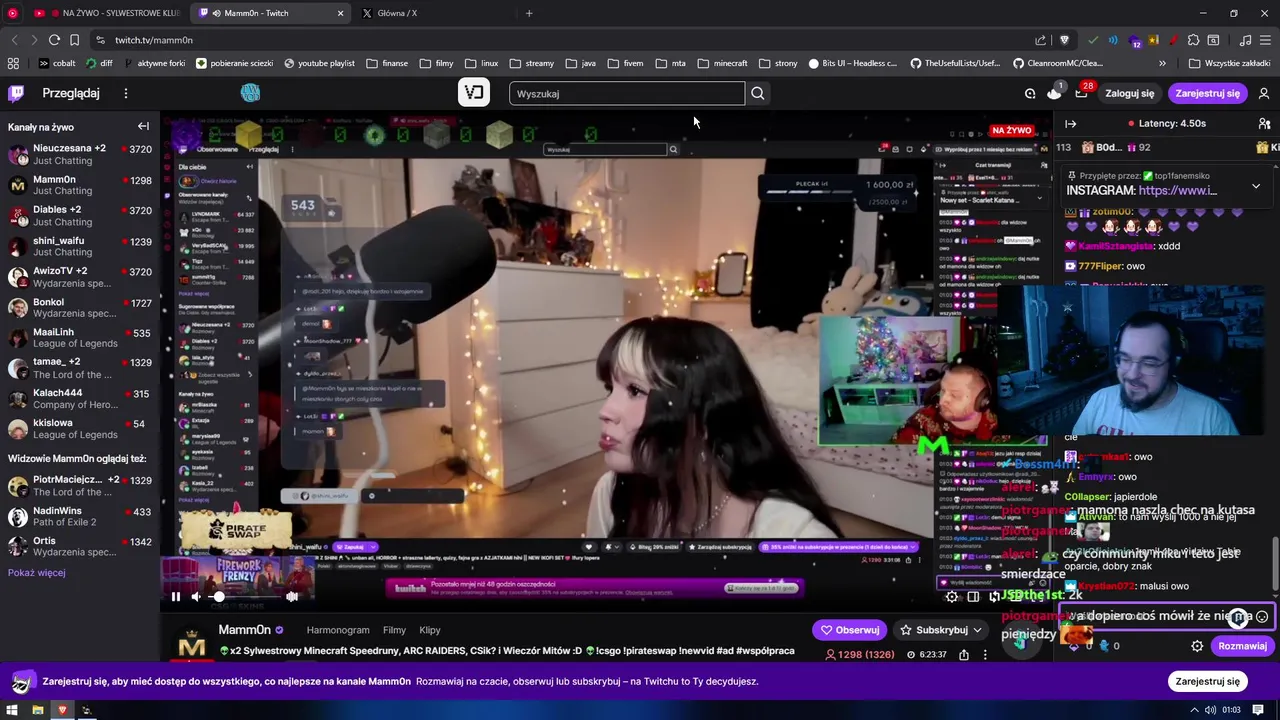Open the player settings gear
1280x720 pixels.
(952, 597)
